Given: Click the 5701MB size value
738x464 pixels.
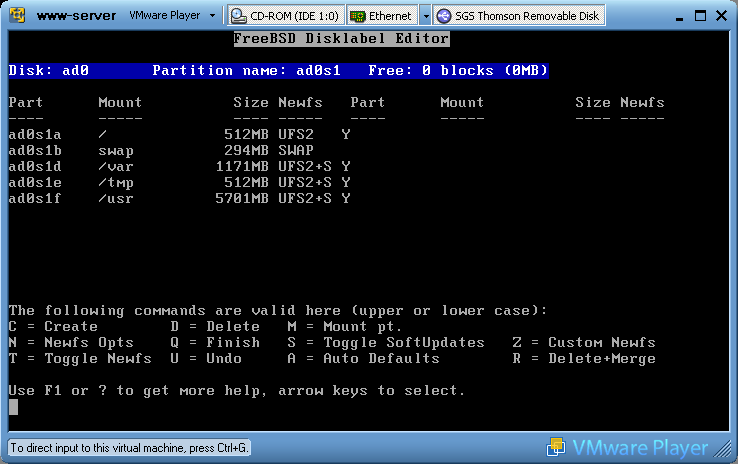Looking at the screenshot, I should point(242,199).
